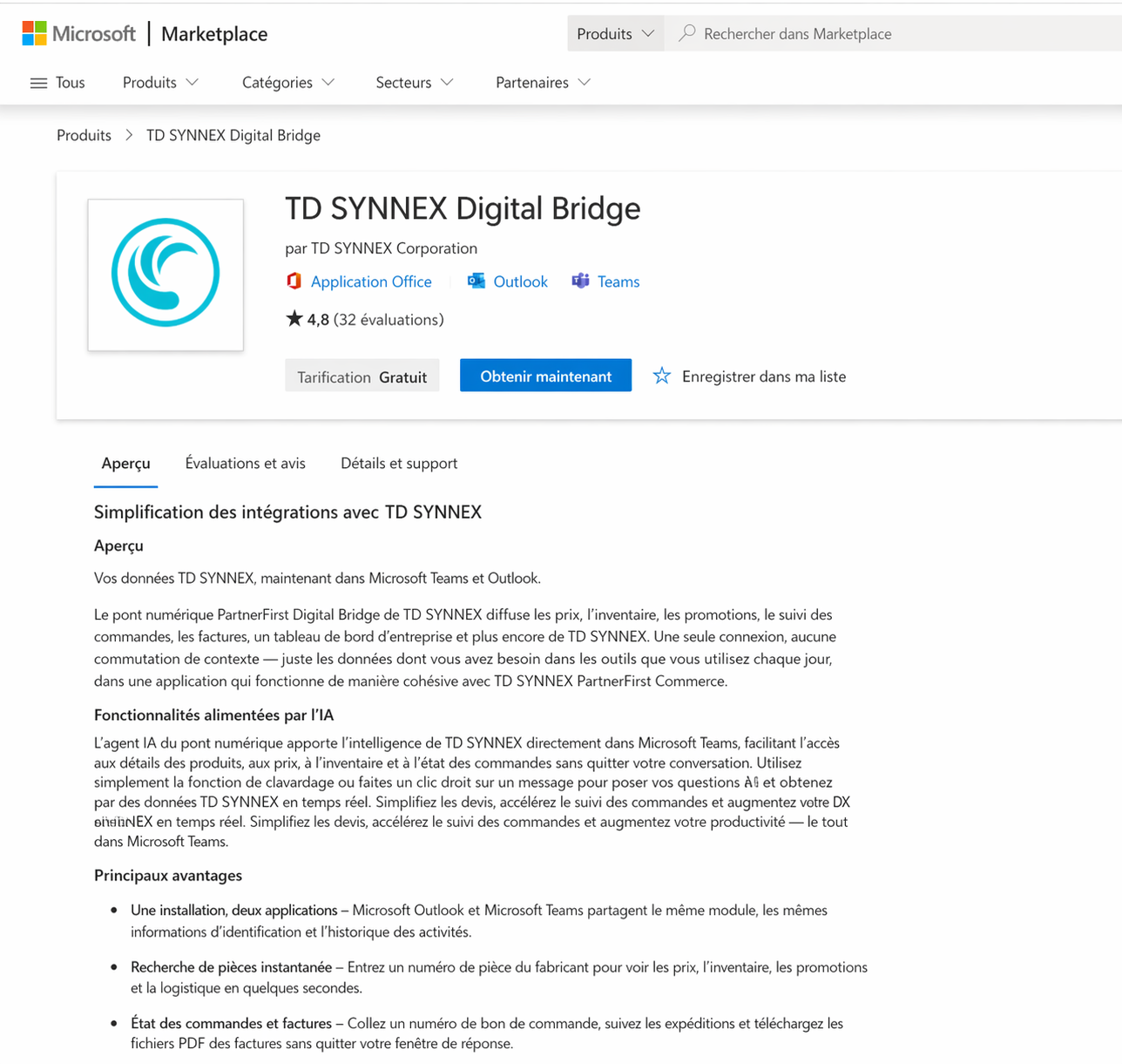Viewport: 1122px width, 1064px height.
Task: Click the Obtenir maintenant button
Action: (545, 376)
